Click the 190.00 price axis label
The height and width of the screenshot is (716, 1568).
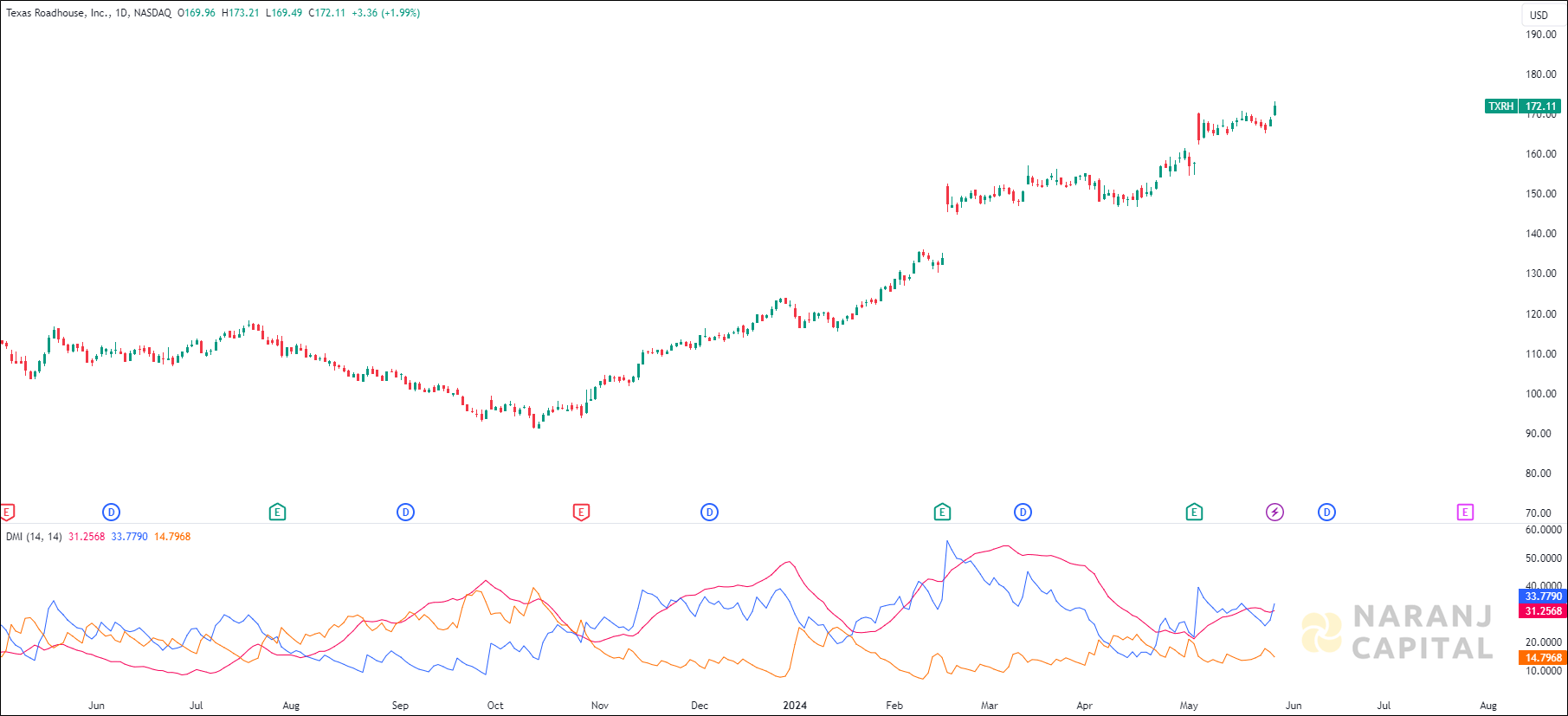1541,35
